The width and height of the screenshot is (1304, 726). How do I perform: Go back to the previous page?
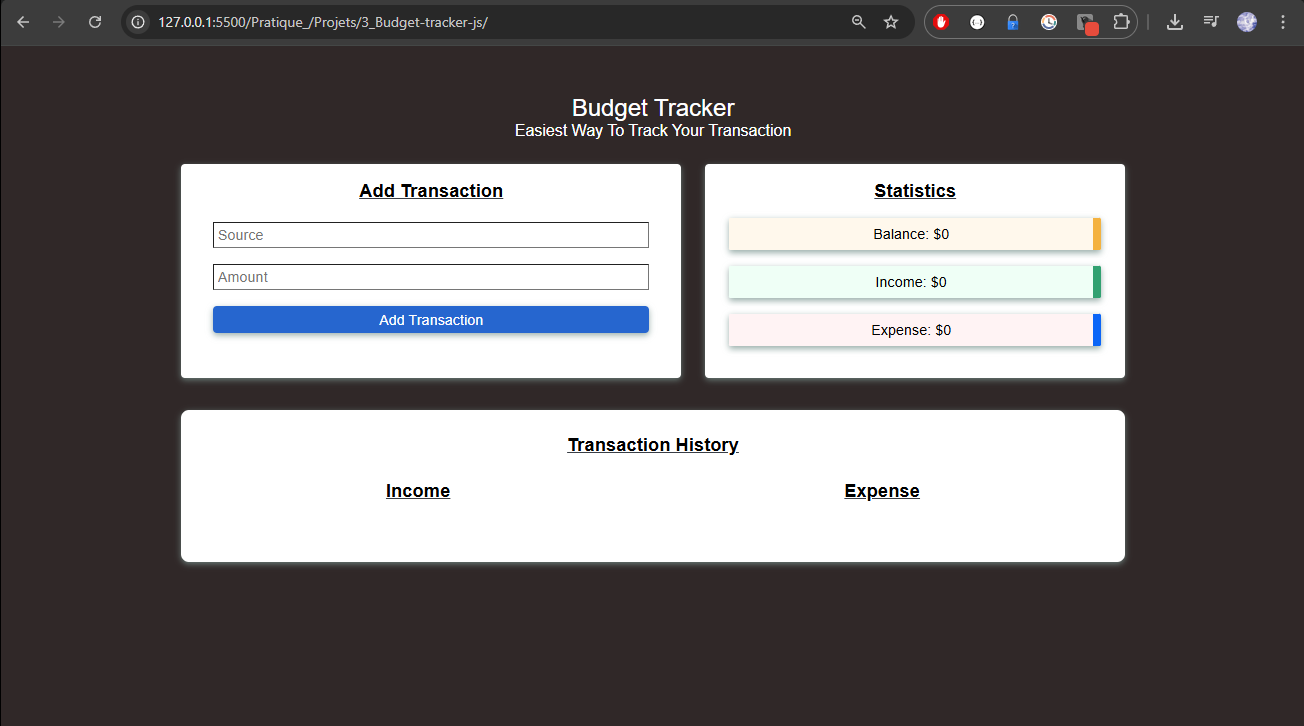point(23,22)
